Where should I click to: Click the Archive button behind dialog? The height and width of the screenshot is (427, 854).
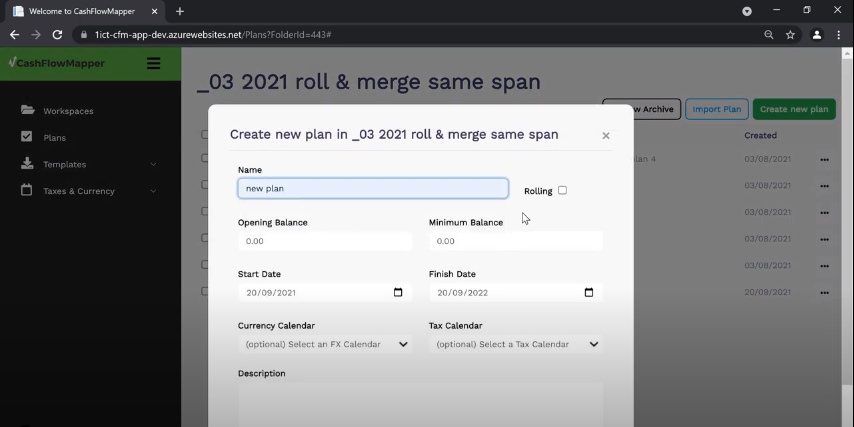(x=656, y=109)
